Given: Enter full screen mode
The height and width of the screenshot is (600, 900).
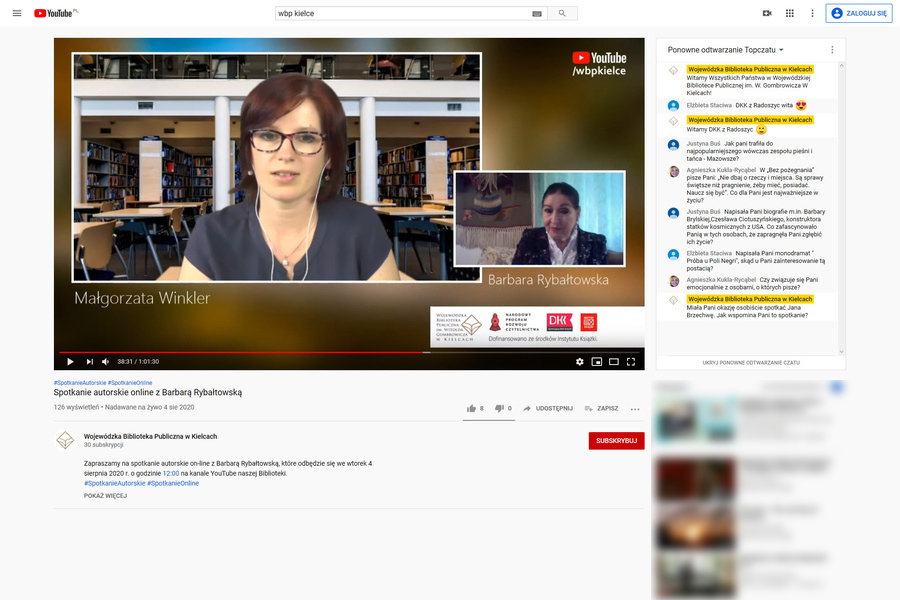Looking at the screenshot, I should click(x=631, y=362).
